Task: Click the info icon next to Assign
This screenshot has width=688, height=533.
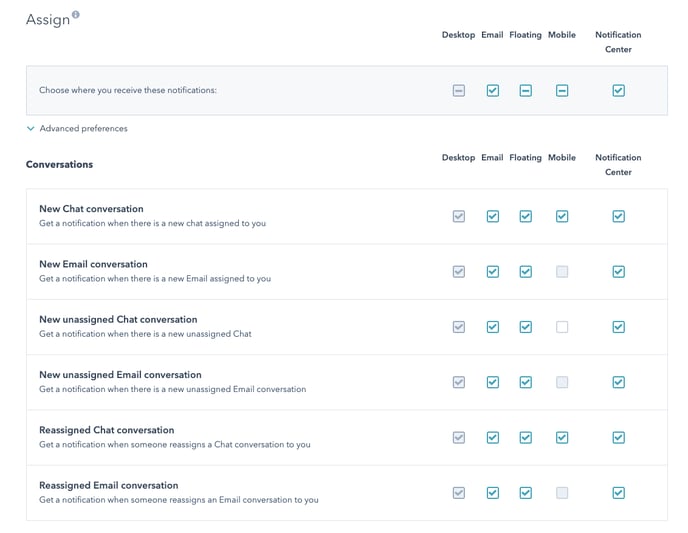Action: 76,15
